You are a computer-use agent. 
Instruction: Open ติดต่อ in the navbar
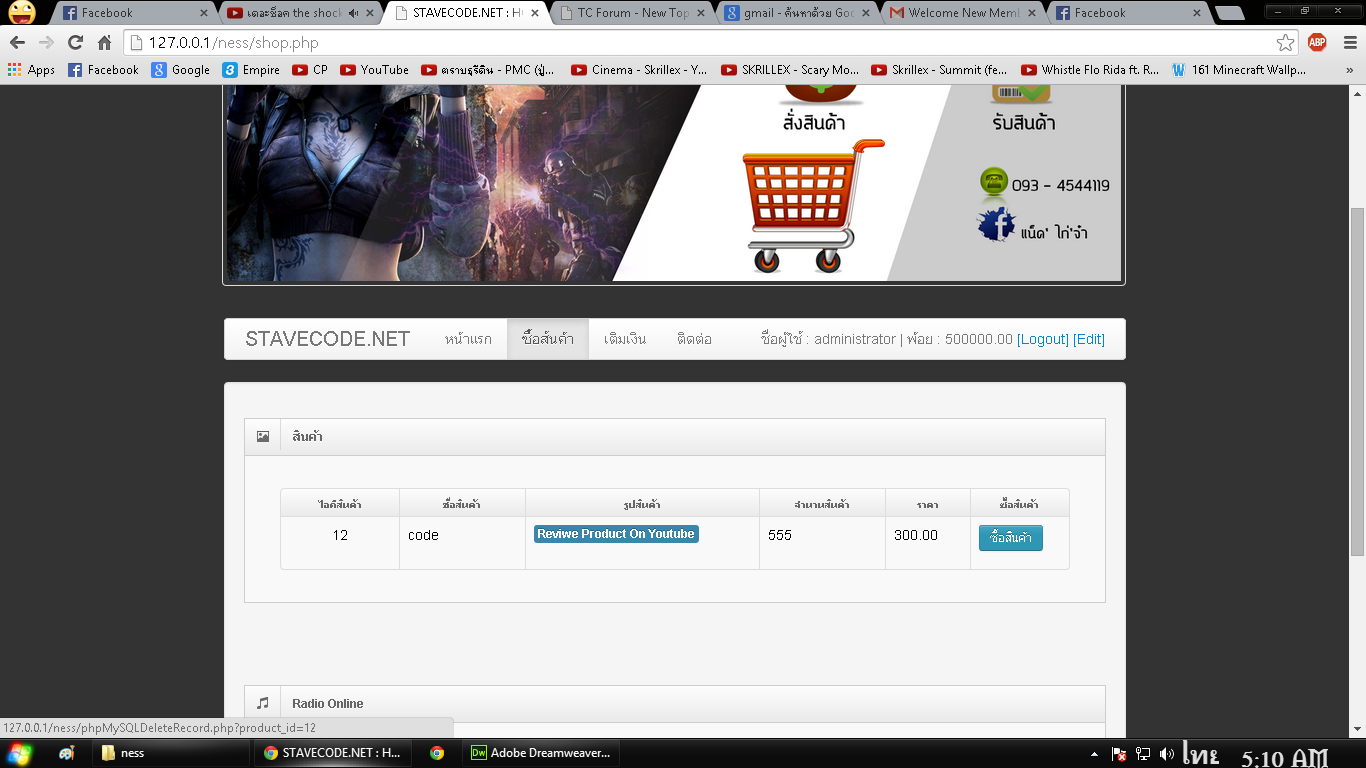(x=694, y=339)
